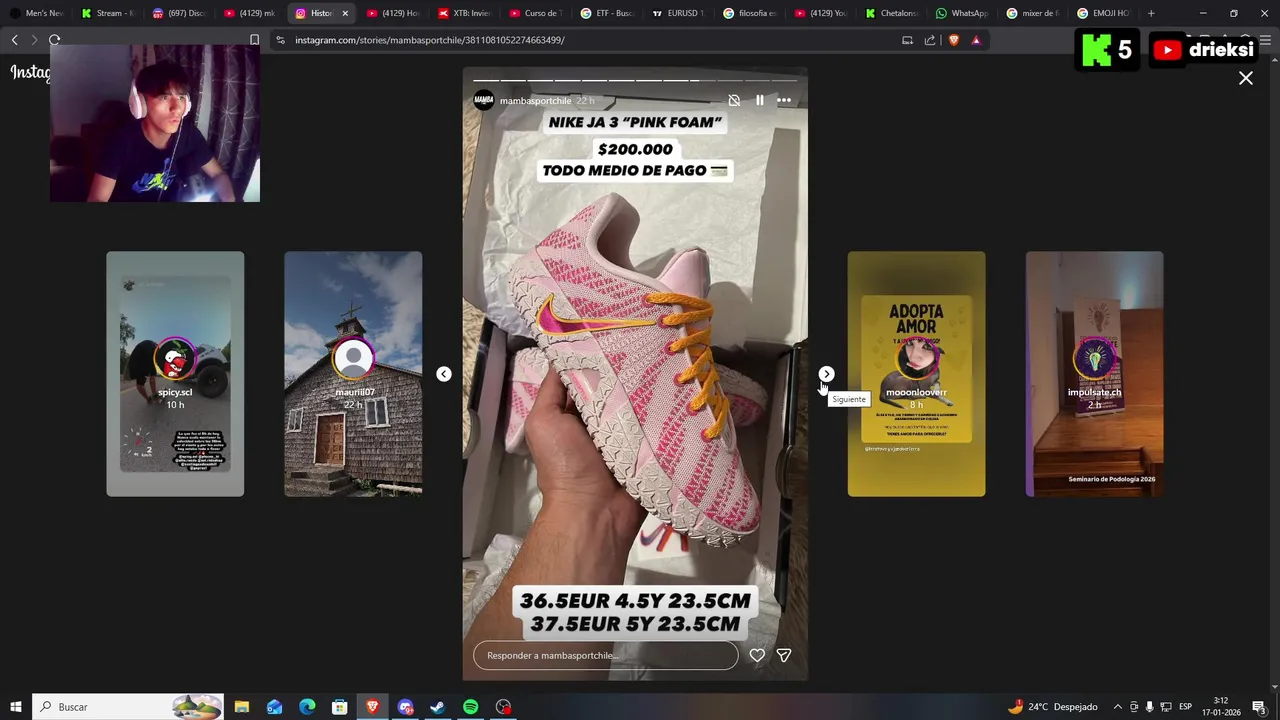Open a new browser tab with plus

(x=1151, y=13)
